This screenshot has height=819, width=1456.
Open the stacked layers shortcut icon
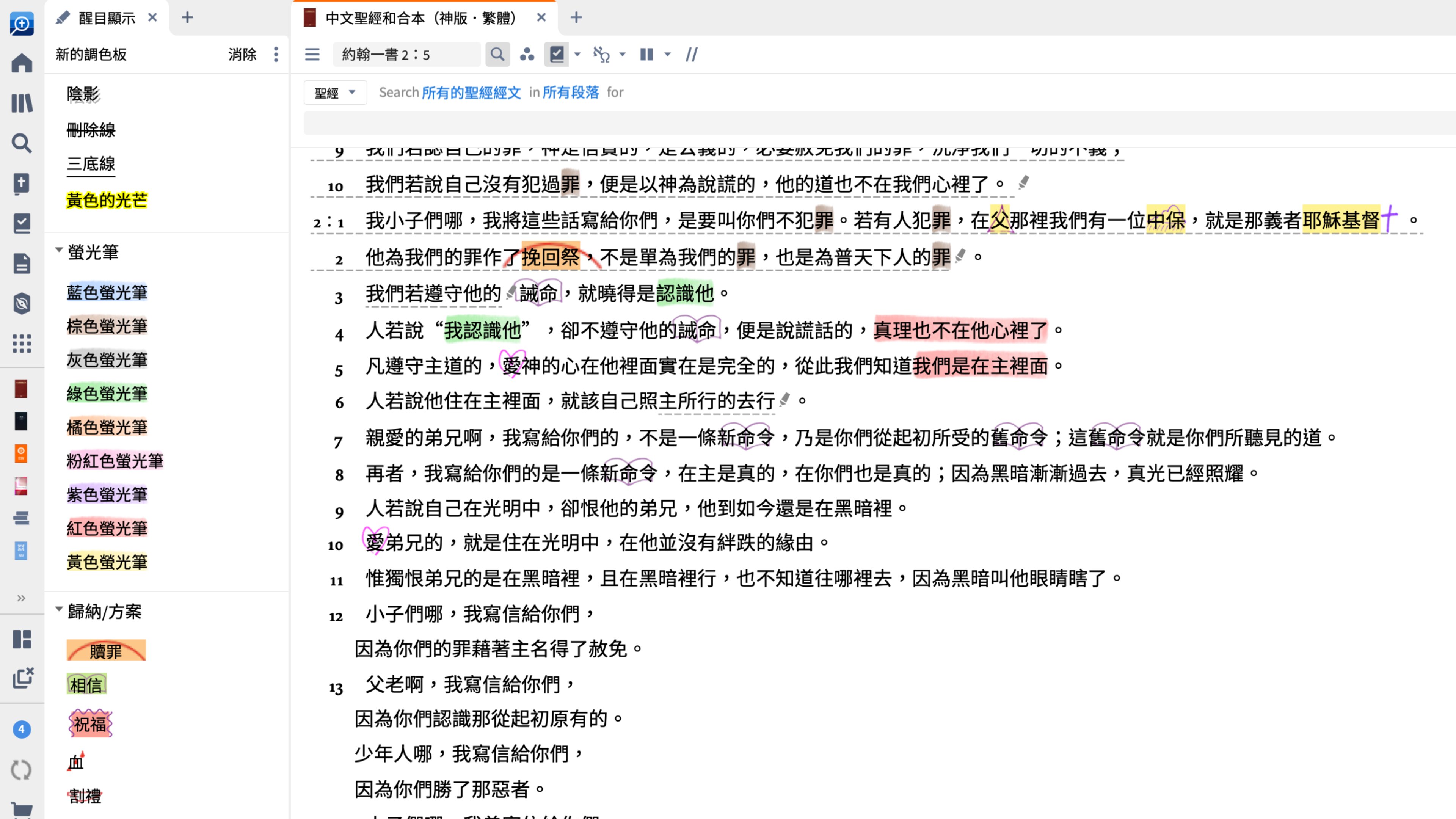click(21, 518)
